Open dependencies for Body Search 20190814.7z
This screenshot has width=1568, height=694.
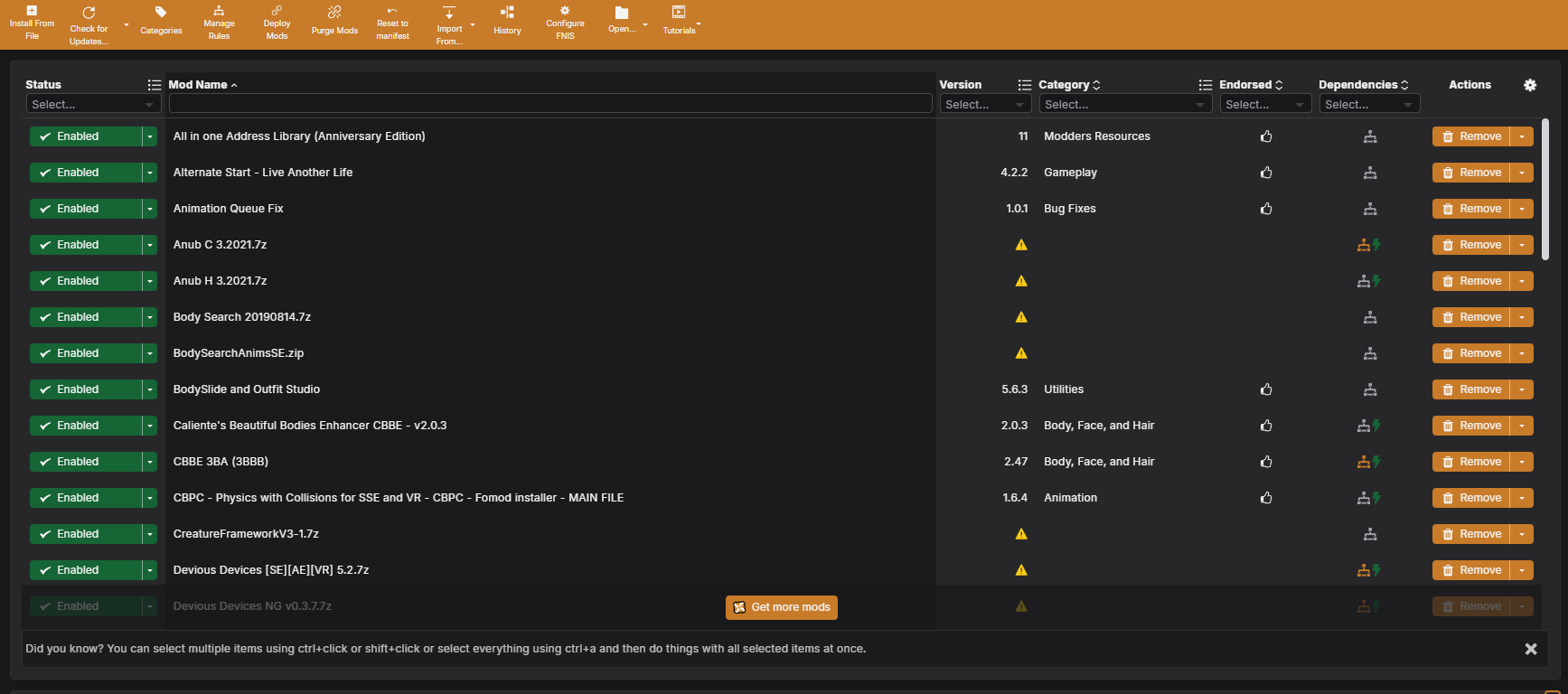point(1370,317)
